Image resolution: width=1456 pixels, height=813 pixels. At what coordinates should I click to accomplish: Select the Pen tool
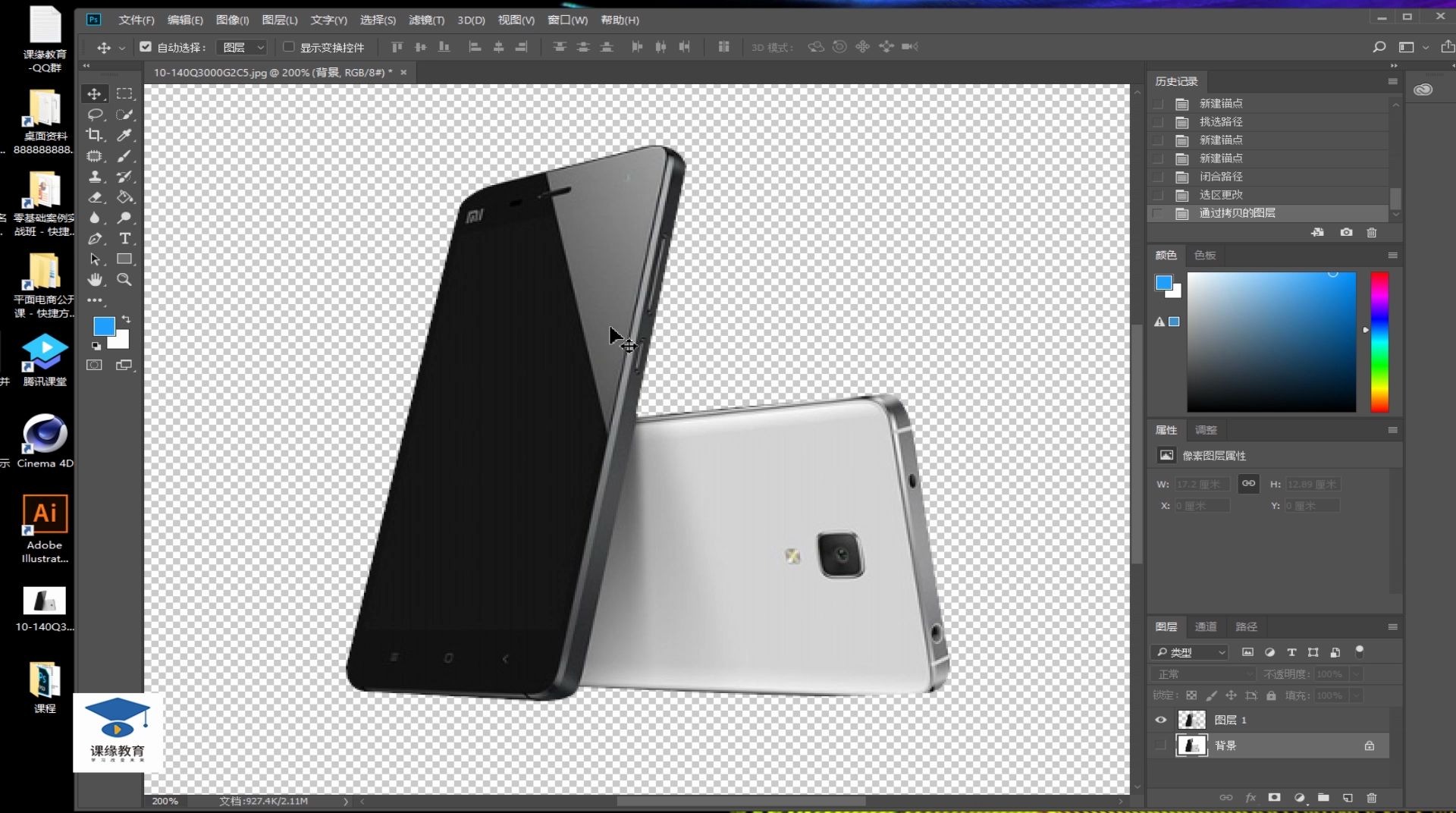pyautogui.click(x=94, y=238)
